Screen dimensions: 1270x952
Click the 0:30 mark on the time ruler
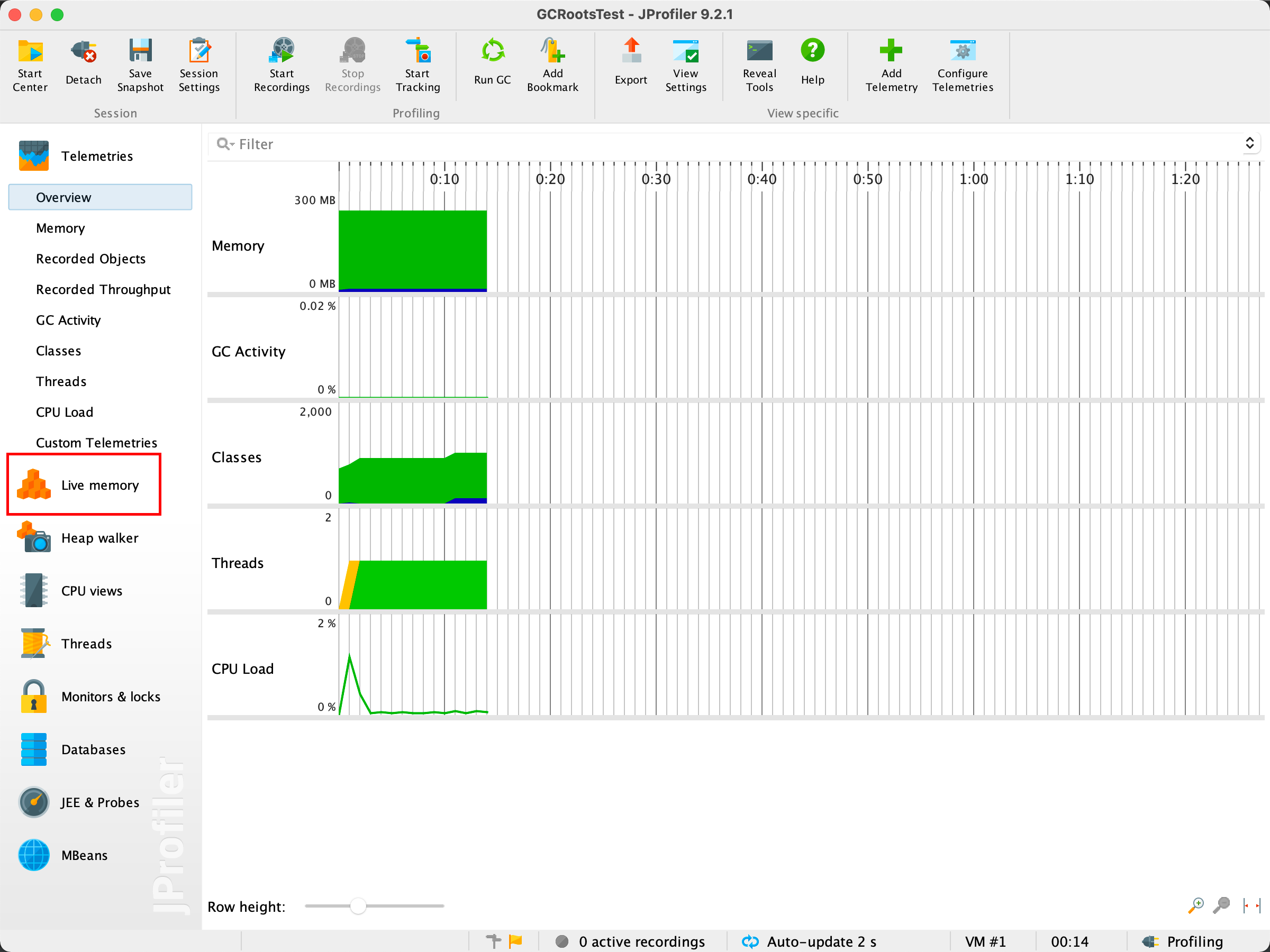coord(656,179)
